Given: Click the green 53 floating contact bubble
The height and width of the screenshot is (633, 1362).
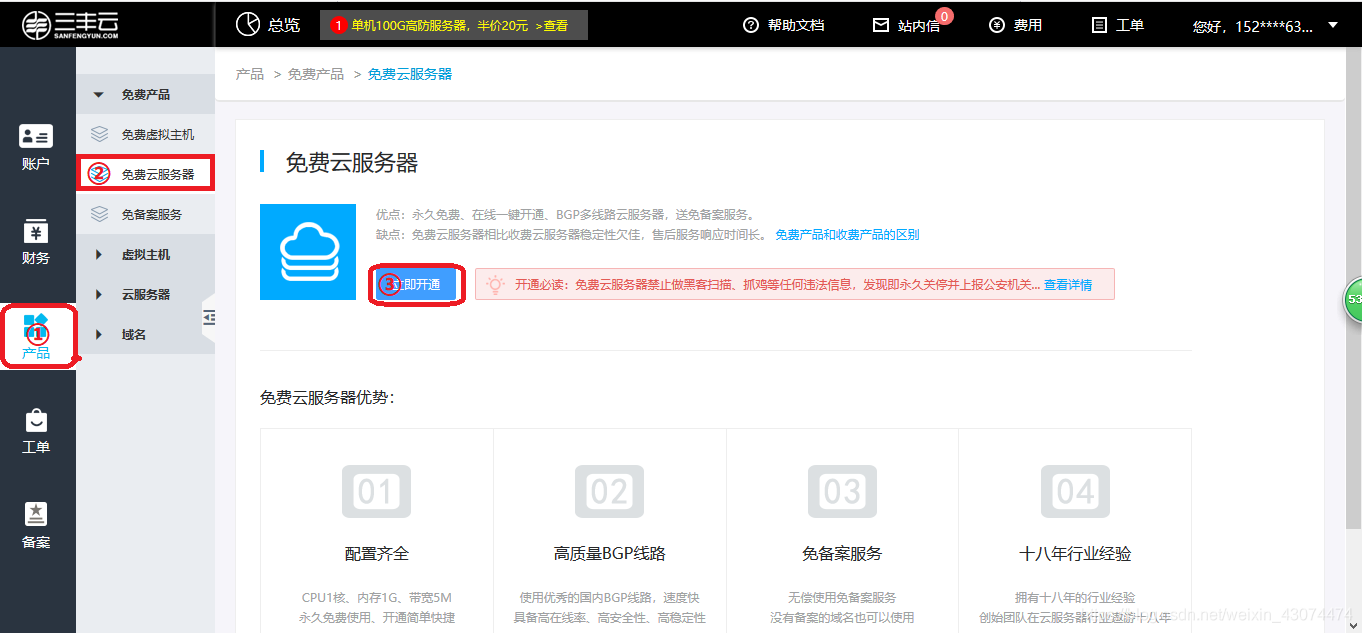Looking at the screenshot, I should [1353, 300].
